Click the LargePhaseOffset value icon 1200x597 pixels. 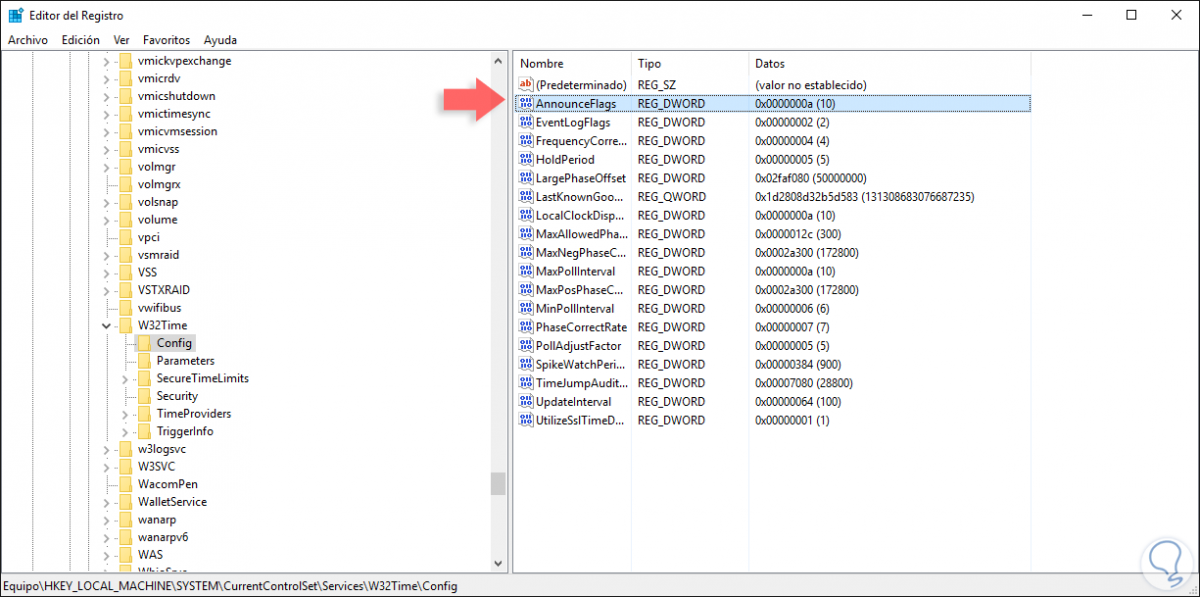coord(526,178)
